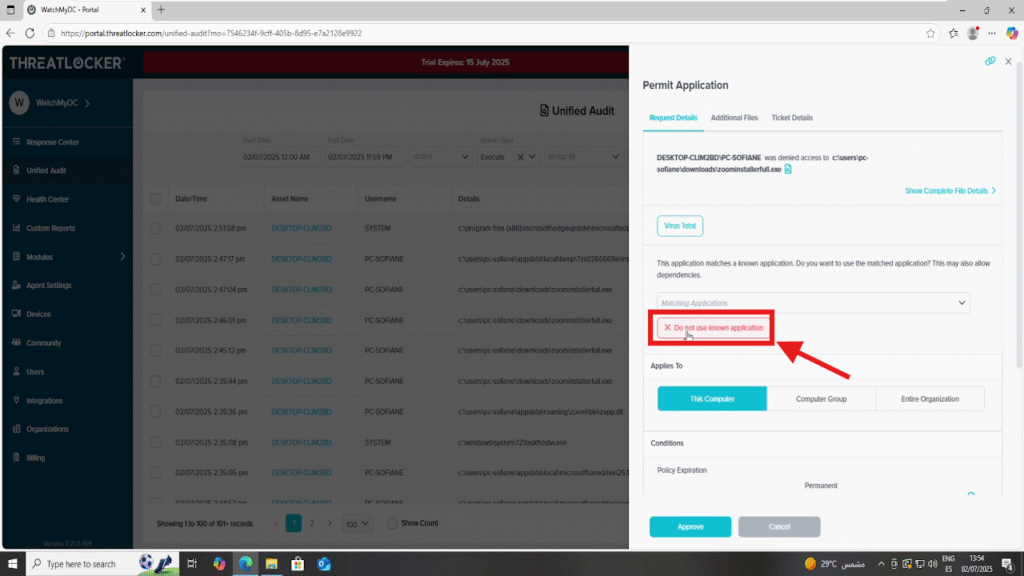Screen dimensions: 1024x576
Task: Clear the Execute action type filter
Action: click(520, 157)
